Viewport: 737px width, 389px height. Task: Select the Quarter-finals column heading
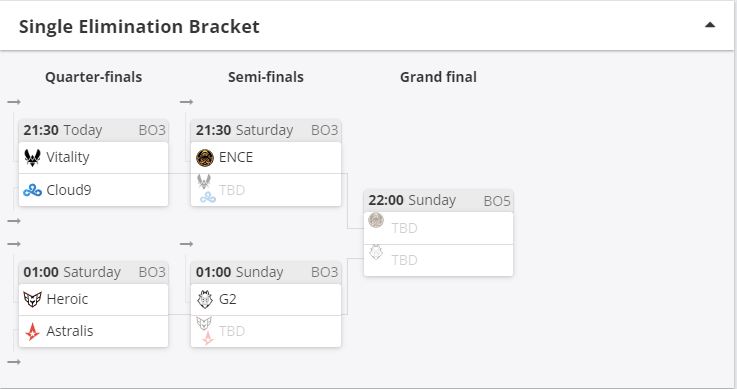(x=94, y=77)
